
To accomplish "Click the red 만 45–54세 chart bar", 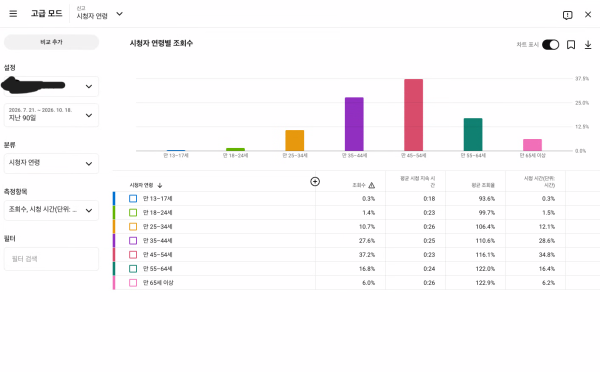I will [414, 115].
